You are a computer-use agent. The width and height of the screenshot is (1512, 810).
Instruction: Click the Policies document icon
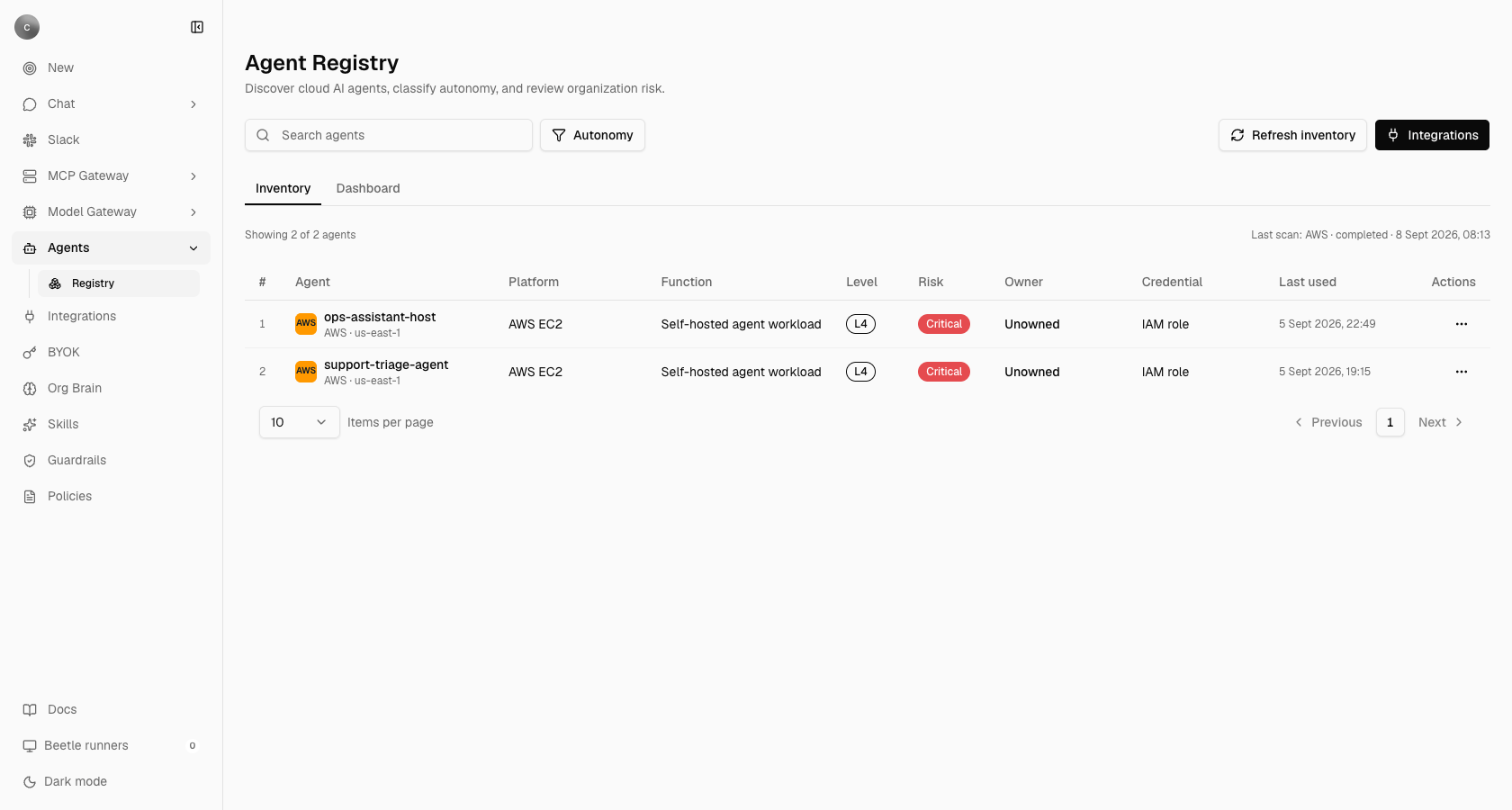pyautogui.click(x=30, y=497)
